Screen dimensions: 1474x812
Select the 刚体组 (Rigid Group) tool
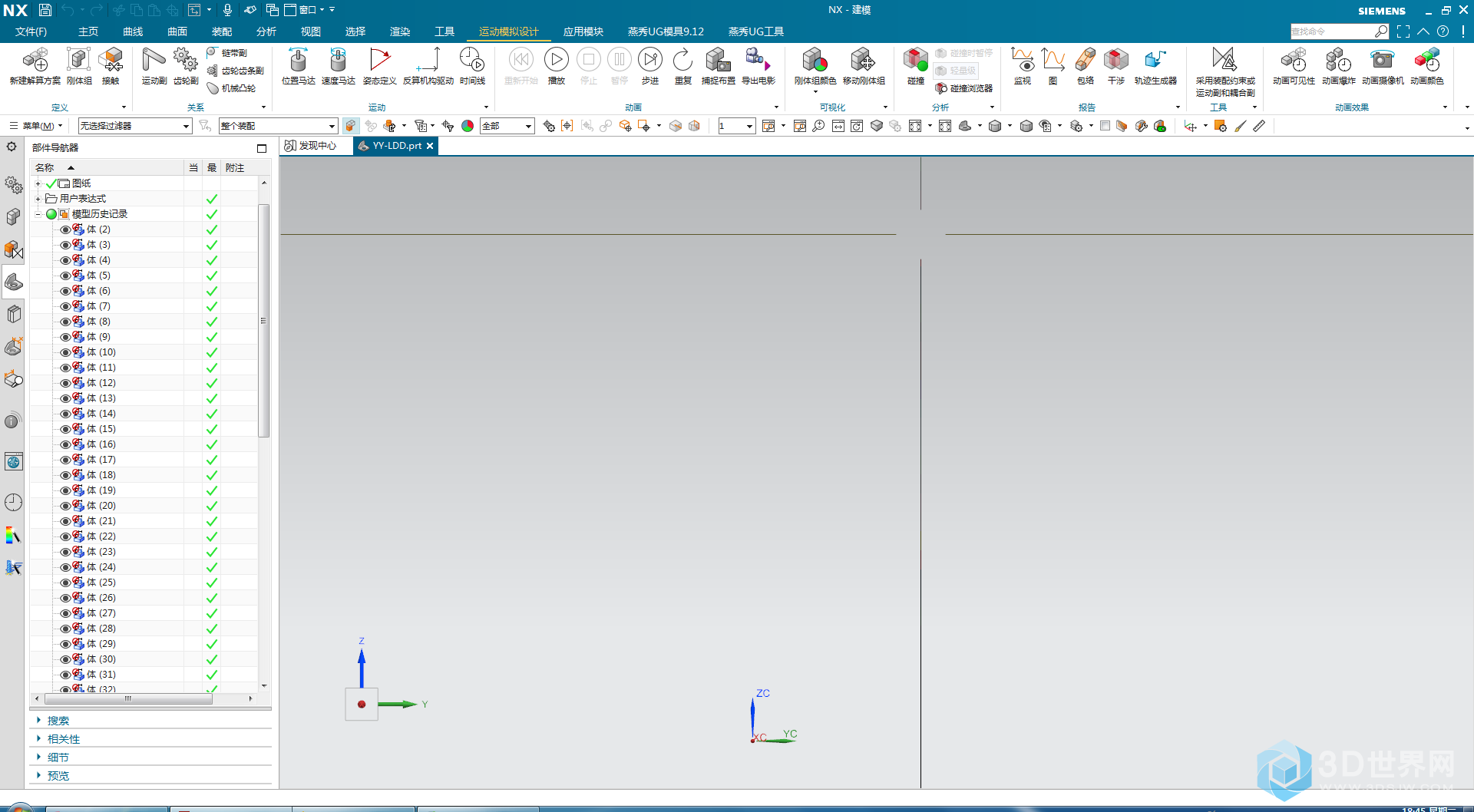tap(79, 65)
